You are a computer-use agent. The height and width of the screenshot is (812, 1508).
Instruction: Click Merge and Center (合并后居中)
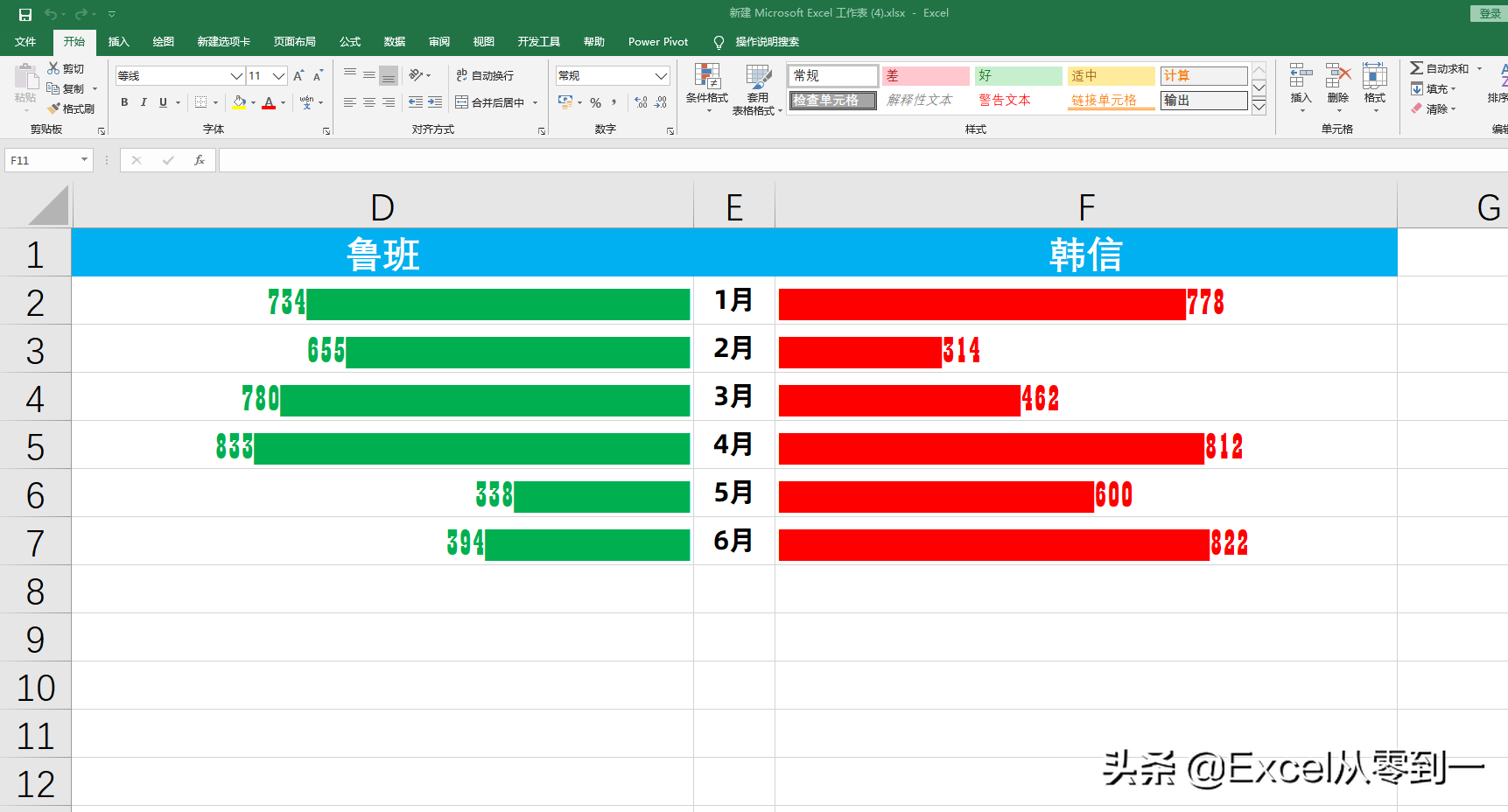pyautogui.click(x=490, y=102)
